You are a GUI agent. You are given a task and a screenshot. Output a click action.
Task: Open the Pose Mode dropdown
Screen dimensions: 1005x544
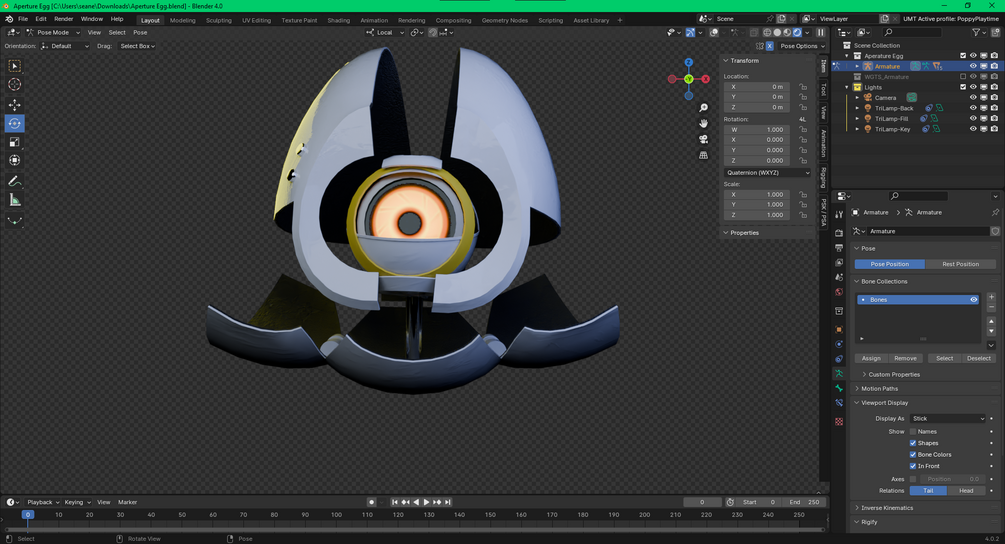[53, 32]
